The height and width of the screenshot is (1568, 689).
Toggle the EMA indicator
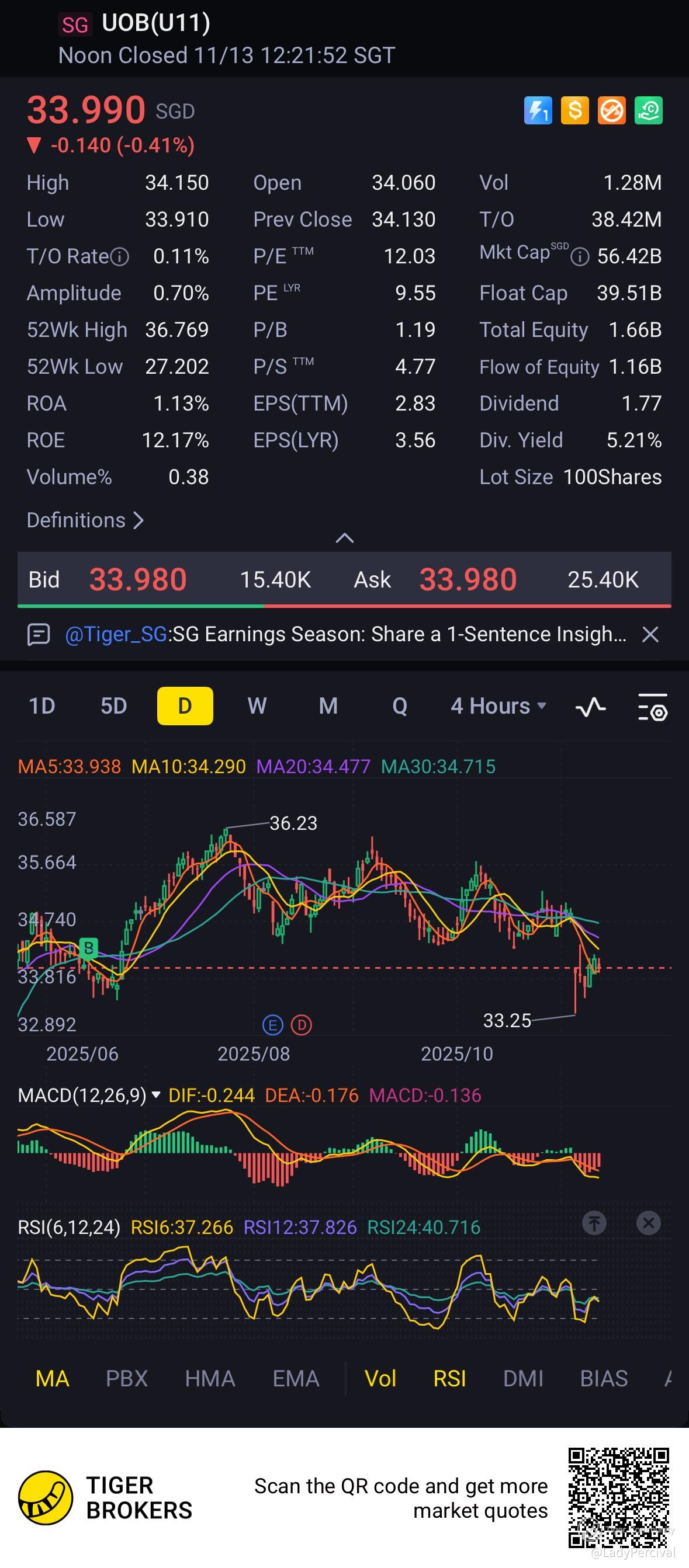pyautogui.click(x=296, y=1379)
